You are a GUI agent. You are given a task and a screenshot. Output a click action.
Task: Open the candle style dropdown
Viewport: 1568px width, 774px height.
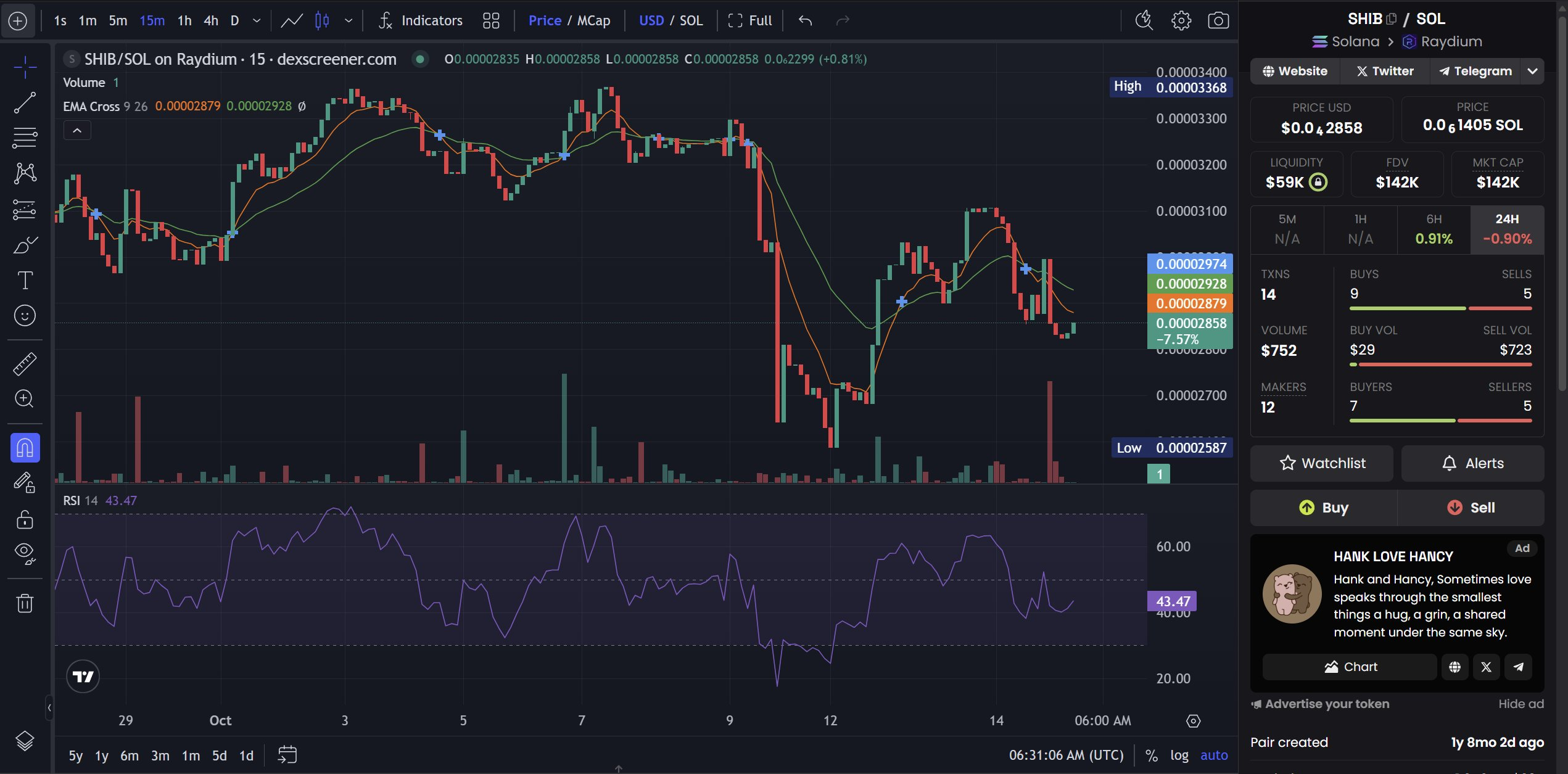349,20
